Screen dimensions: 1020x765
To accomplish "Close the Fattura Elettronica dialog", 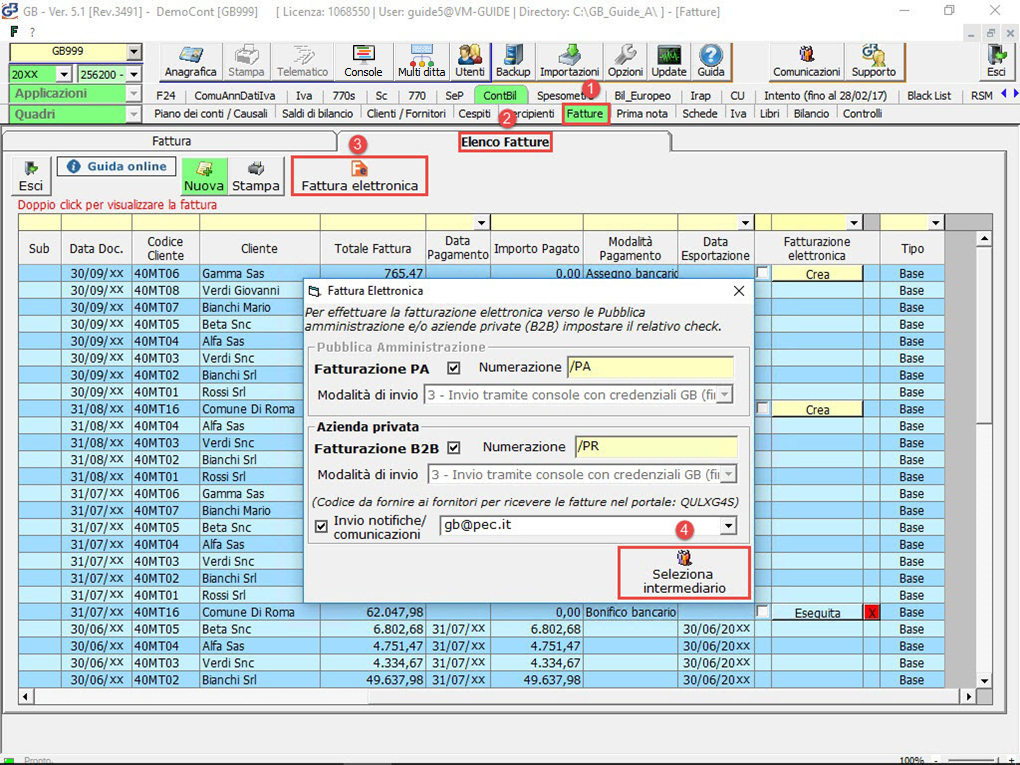I will (x=739, y=291).
